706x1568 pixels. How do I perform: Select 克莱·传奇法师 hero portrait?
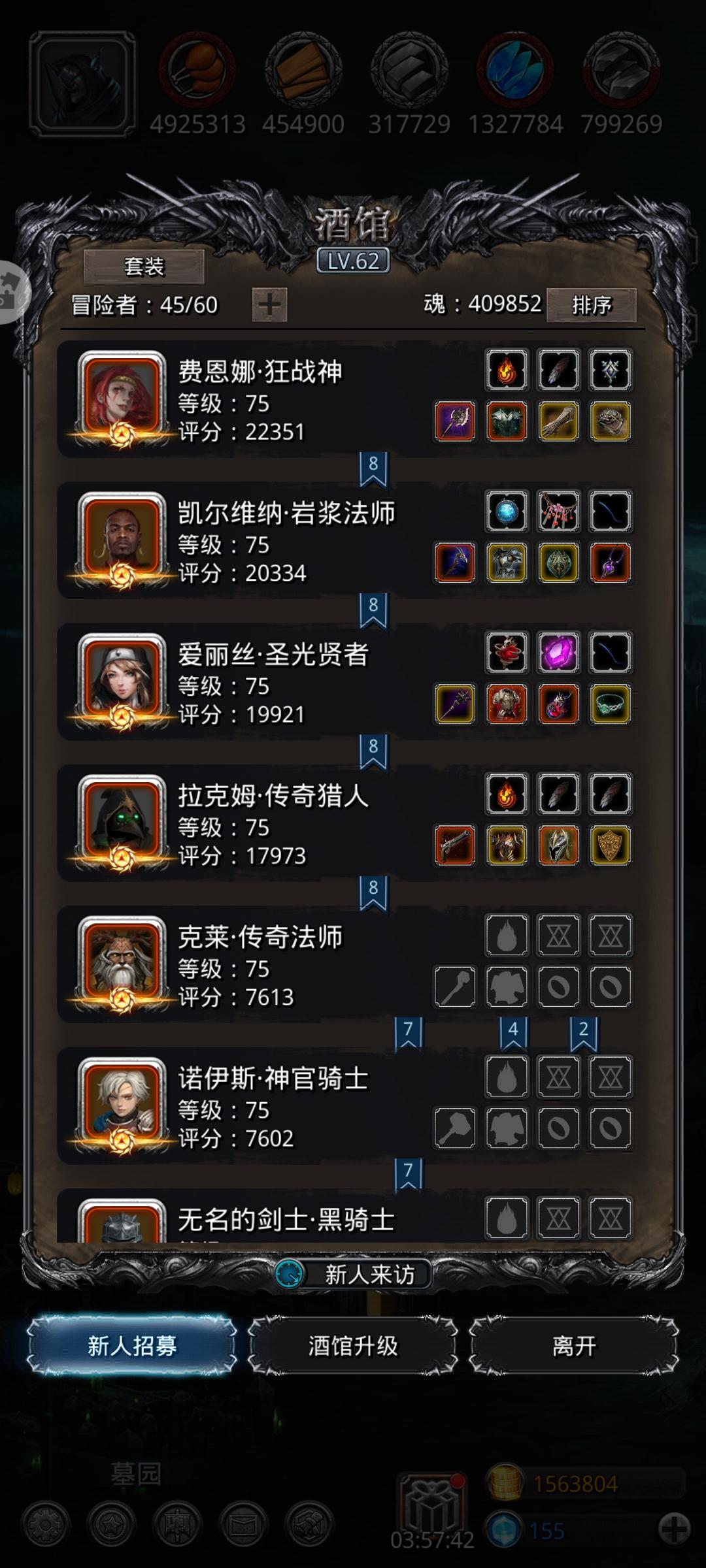click(x=122, y=962)
